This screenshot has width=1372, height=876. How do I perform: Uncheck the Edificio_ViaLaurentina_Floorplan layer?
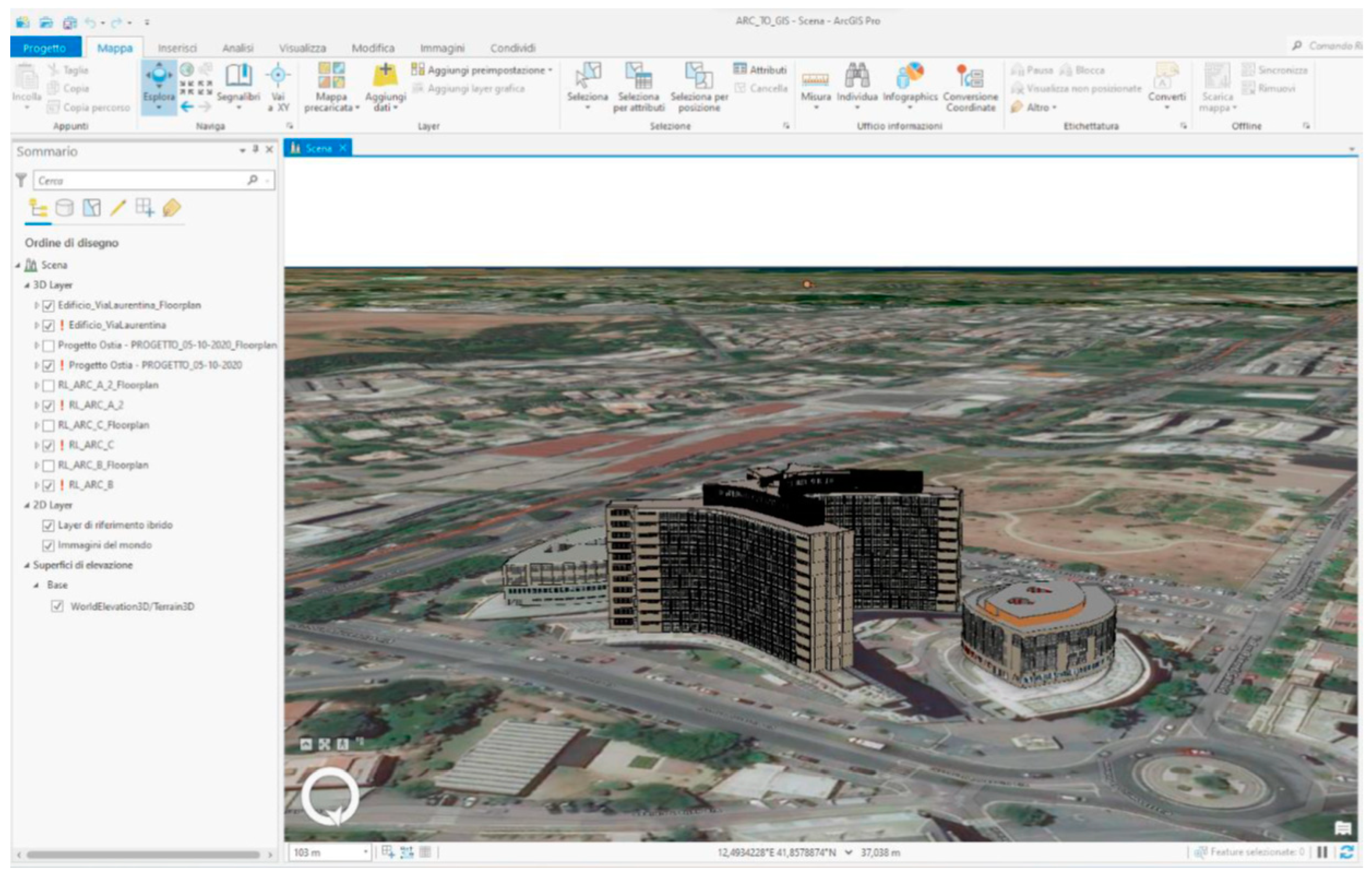pyautogui.click(x=49, y=306)
